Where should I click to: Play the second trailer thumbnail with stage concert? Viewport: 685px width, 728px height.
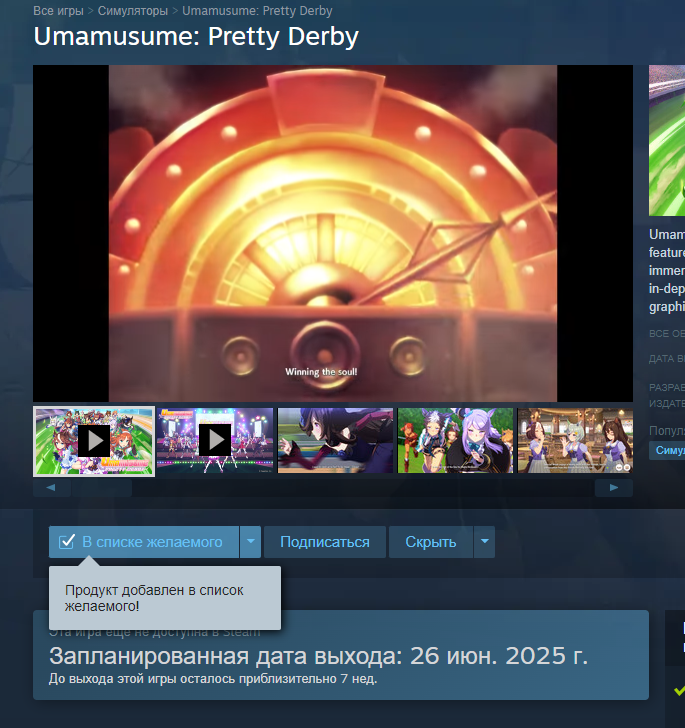[215, 441]
